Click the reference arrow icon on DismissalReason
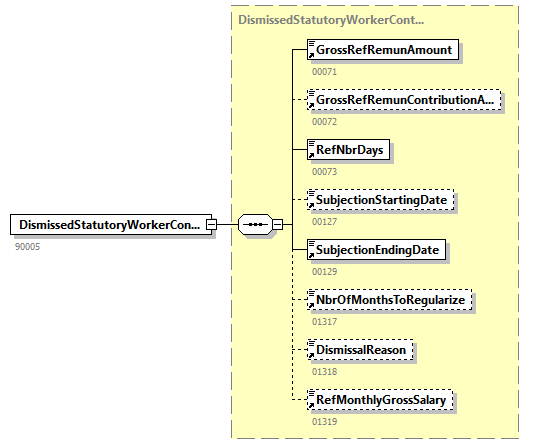533x444 pixels. (x=311, y=355)
